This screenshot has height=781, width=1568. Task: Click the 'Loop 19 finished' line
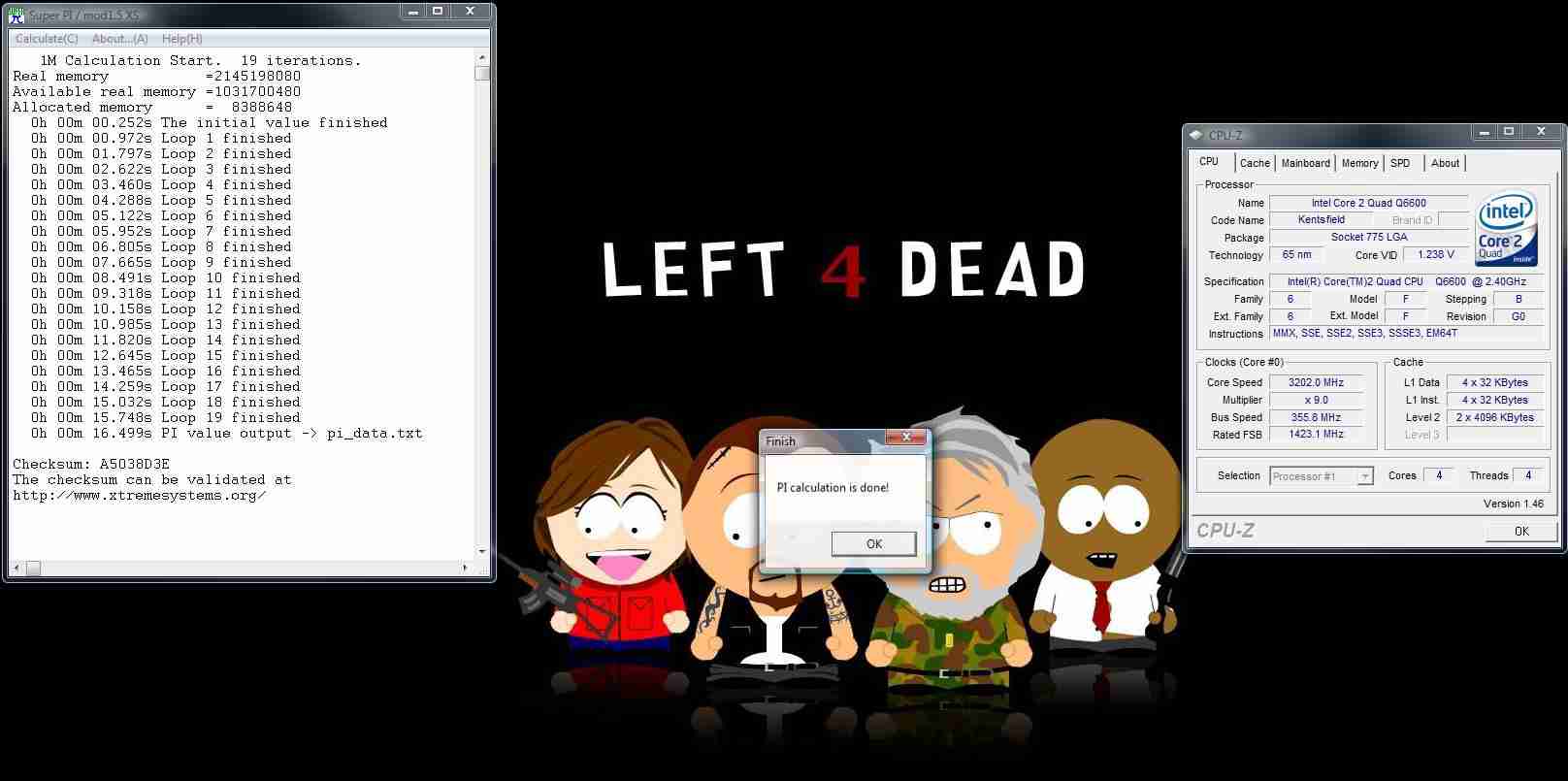click(165, 418)
